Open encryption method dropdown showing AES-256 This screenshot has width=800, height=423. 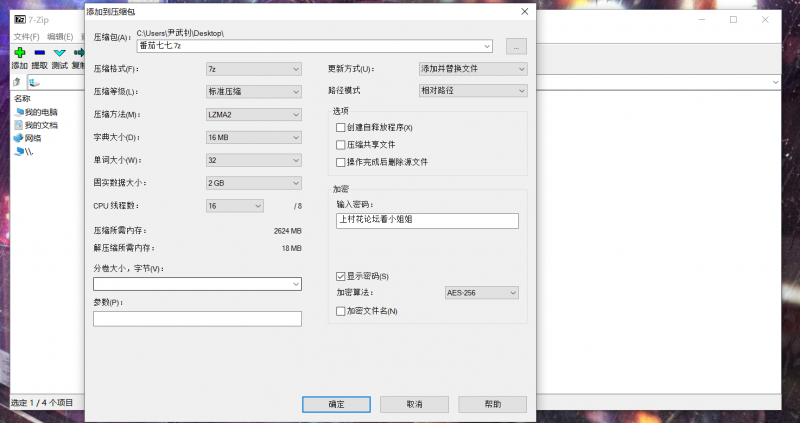(481, 293)
